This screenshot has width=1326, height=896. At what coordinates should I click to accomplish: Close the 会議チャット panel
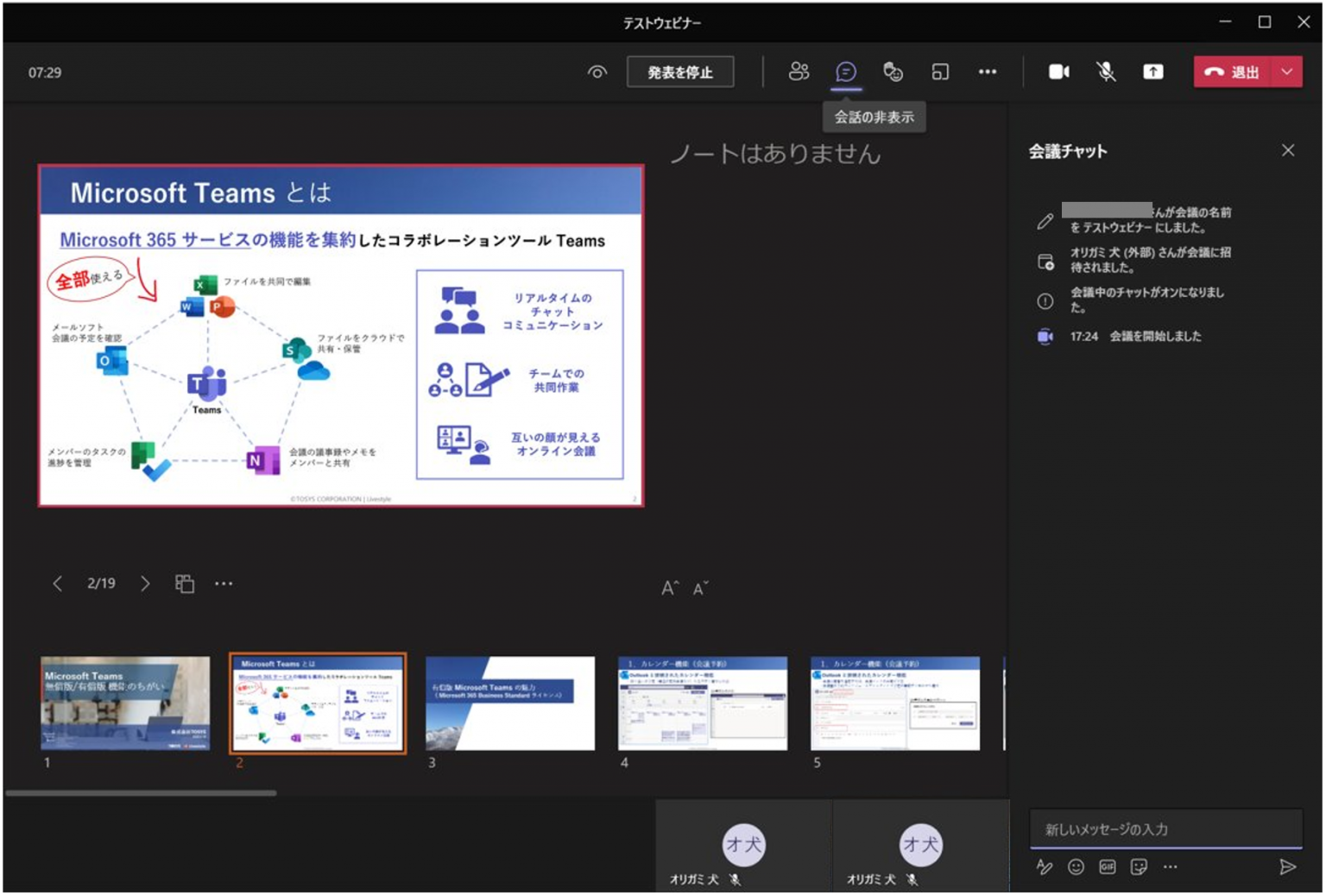(1288, 150)
